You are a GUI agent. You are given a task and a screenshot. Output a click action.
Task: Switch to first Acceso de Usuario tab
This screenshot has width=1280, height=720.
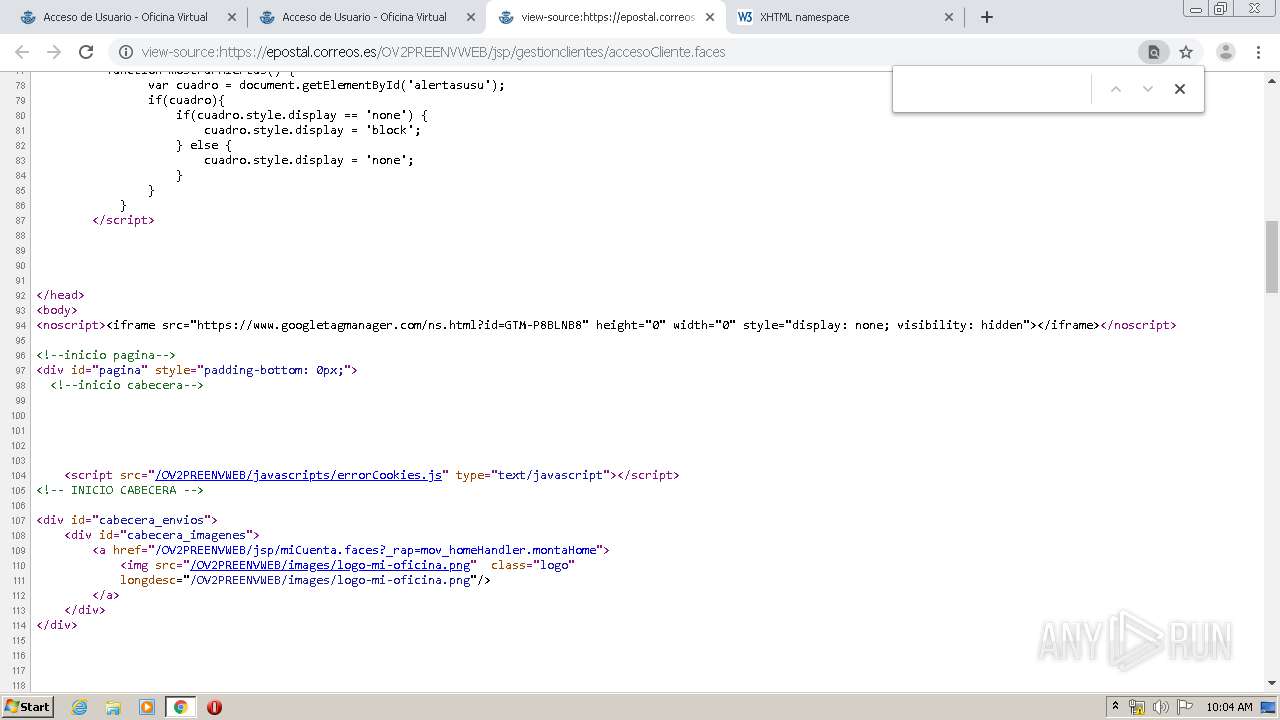point(125,17)
